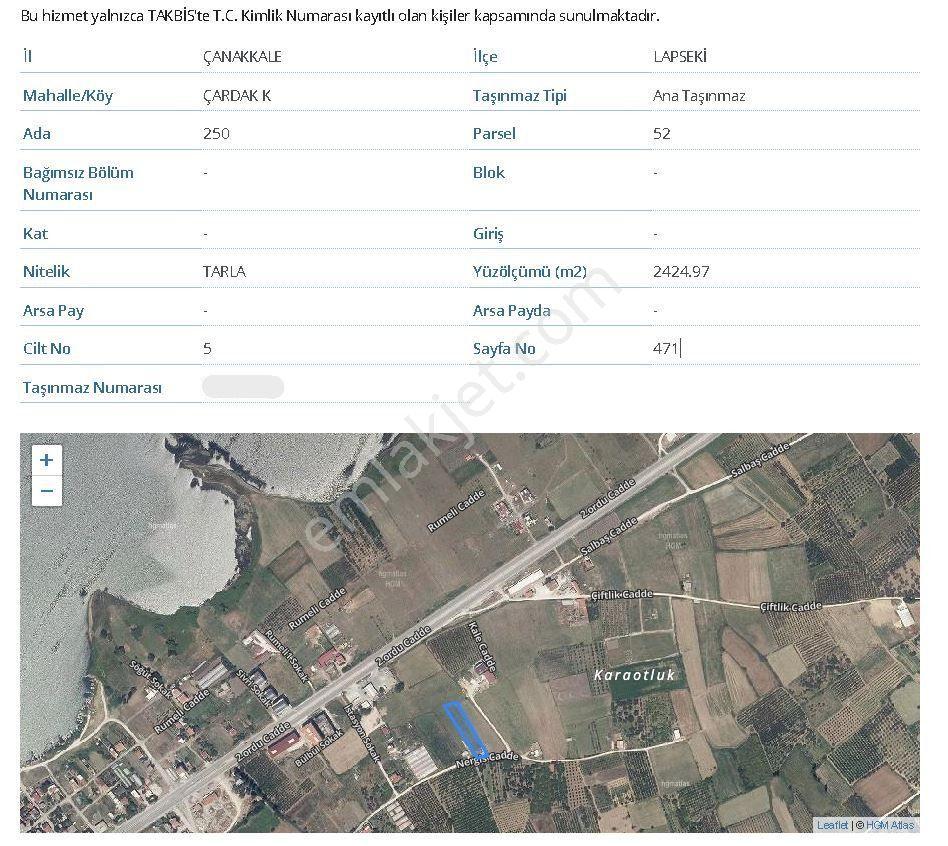Zoom out on the map

point(47,490)
